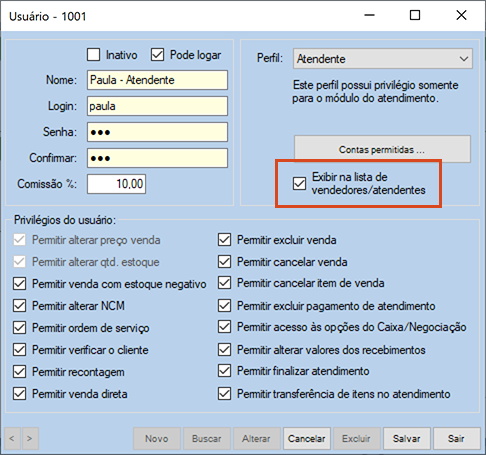Toggle Permitir cancelar venda
Viewport: 486px width, 455px height.
[224, 262]
